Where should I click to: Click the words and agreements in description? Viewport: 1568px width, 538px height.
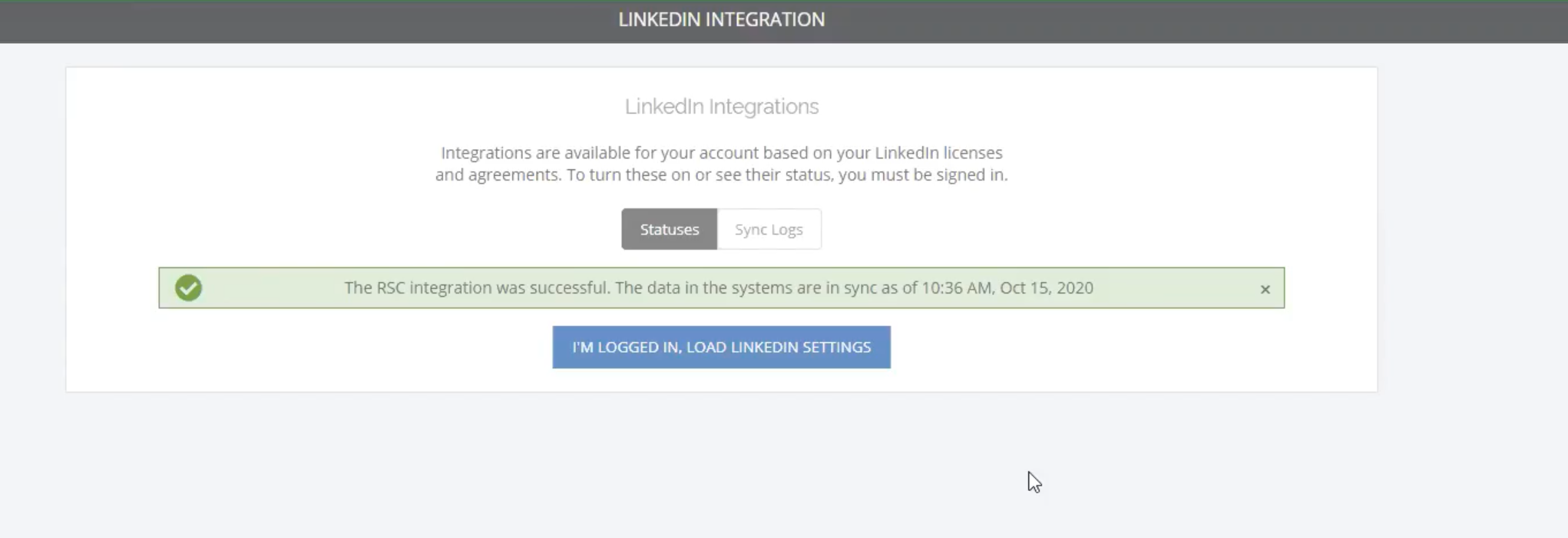pyautogui.click(x=498, y=175)
